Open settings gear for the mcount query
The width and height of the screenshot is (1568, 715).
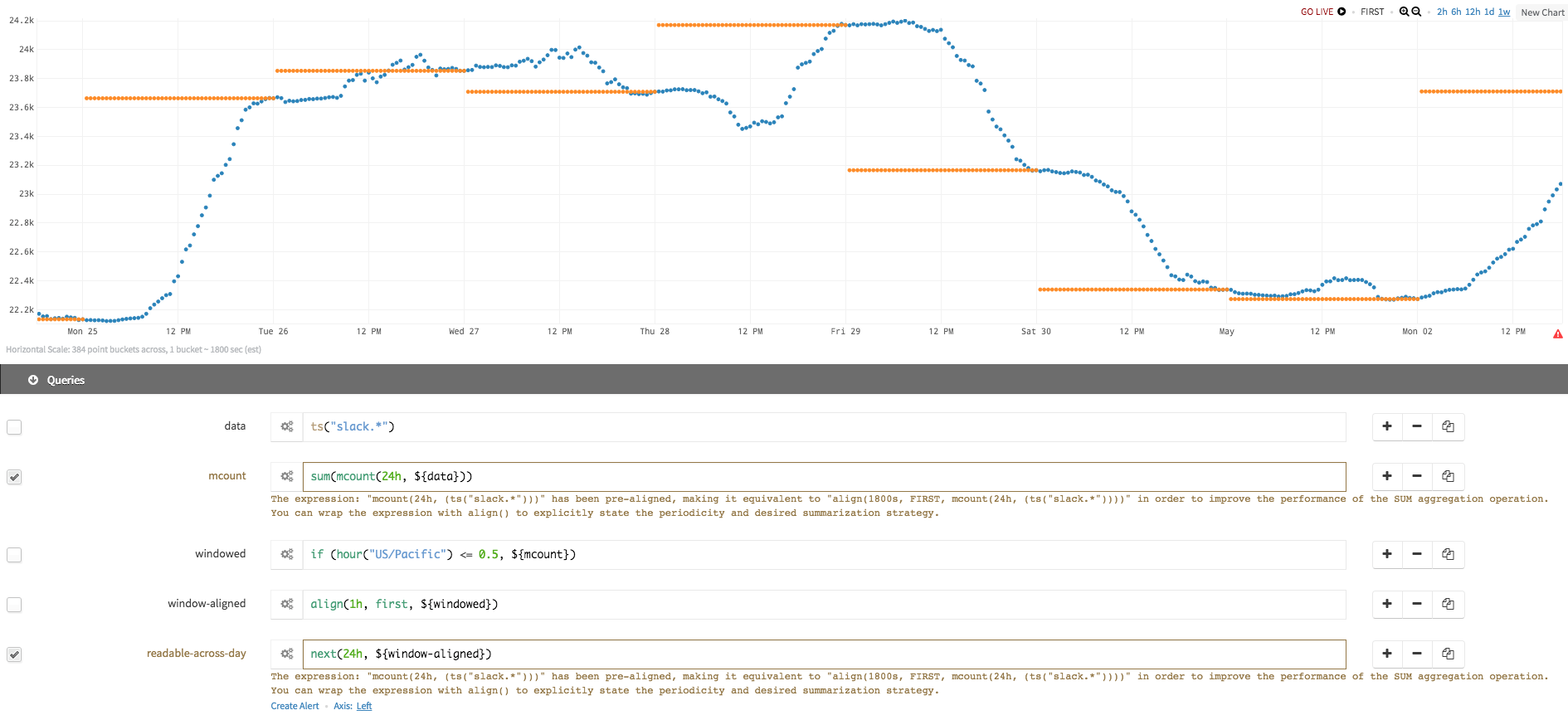click(287, 476)
